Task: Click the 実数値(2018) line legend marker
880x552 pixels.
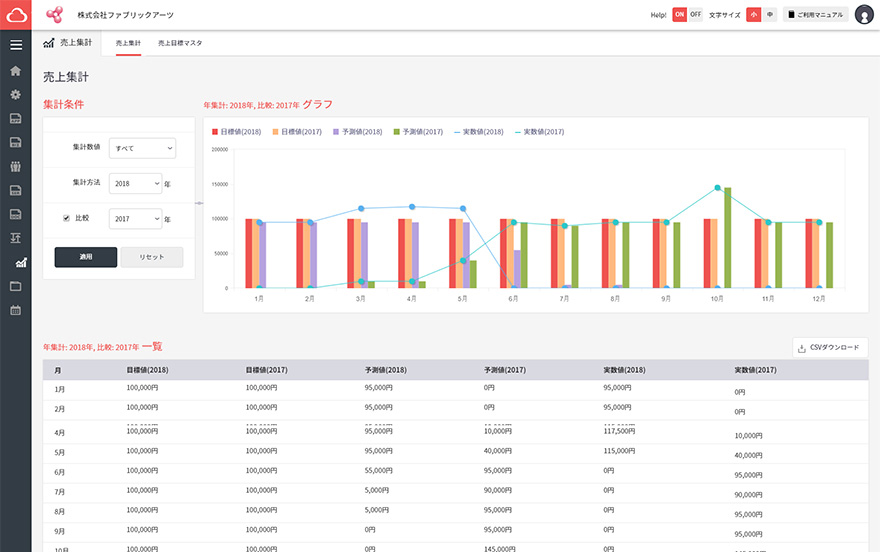Action: coord(457,132)
